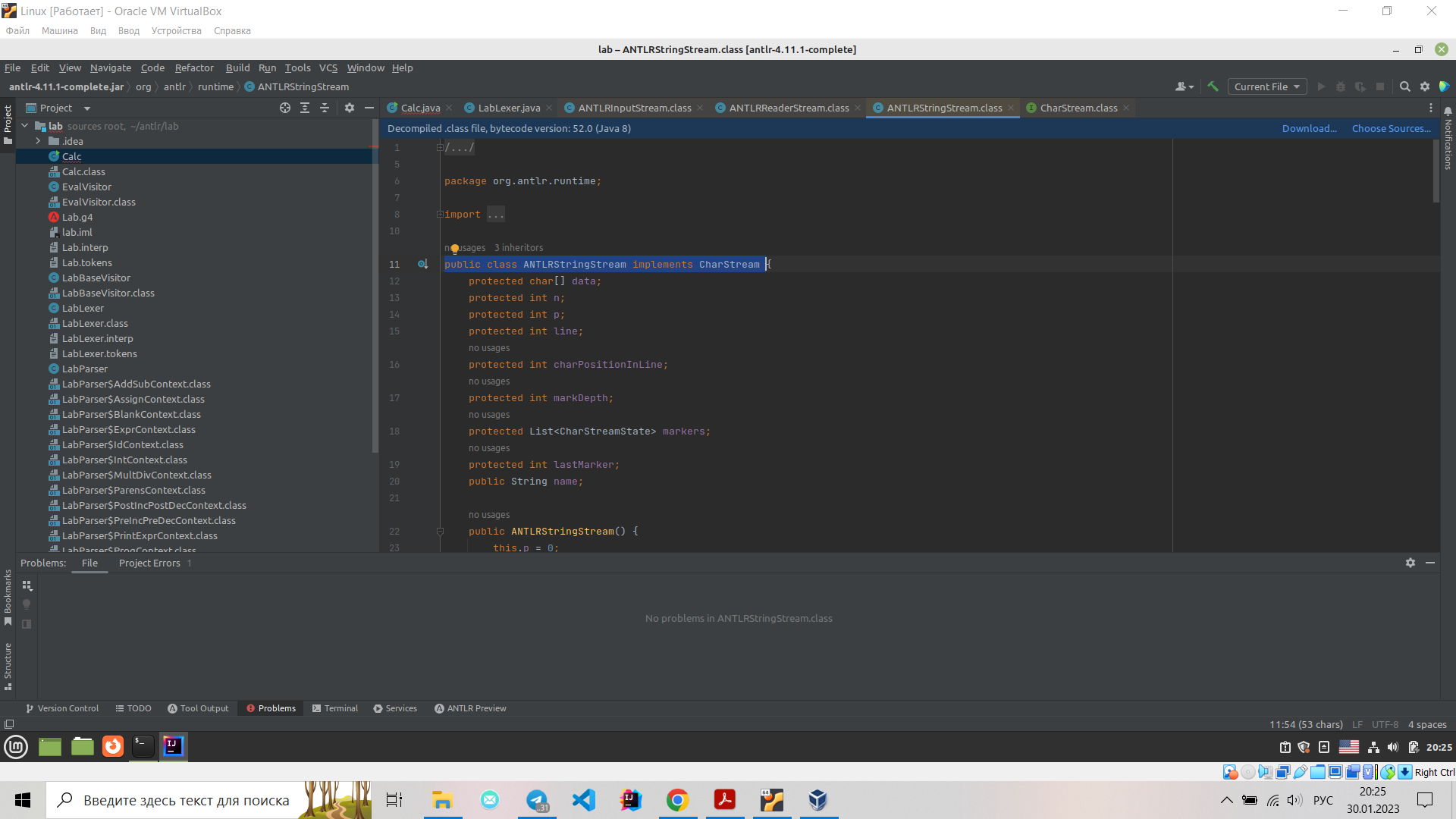Expand the .idea folder
This screenshot has height=819, width=1456.
tap(38, 141)
